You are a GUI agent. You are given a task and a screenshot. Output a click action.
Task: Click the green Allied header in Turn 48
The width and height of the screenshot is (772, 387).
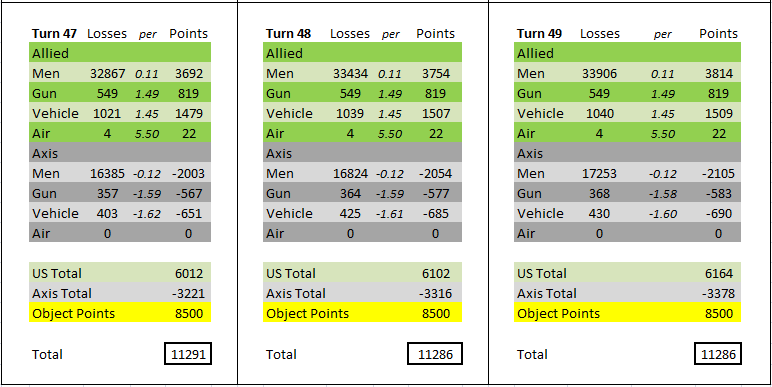point(362,53)
